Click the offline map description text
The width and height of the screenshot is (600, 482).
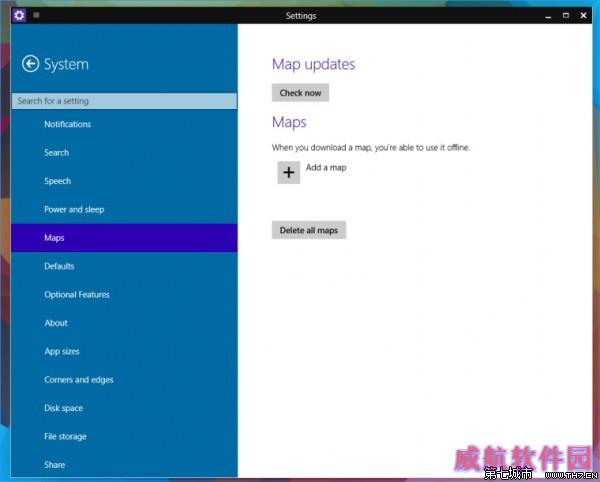coord(371,147)
